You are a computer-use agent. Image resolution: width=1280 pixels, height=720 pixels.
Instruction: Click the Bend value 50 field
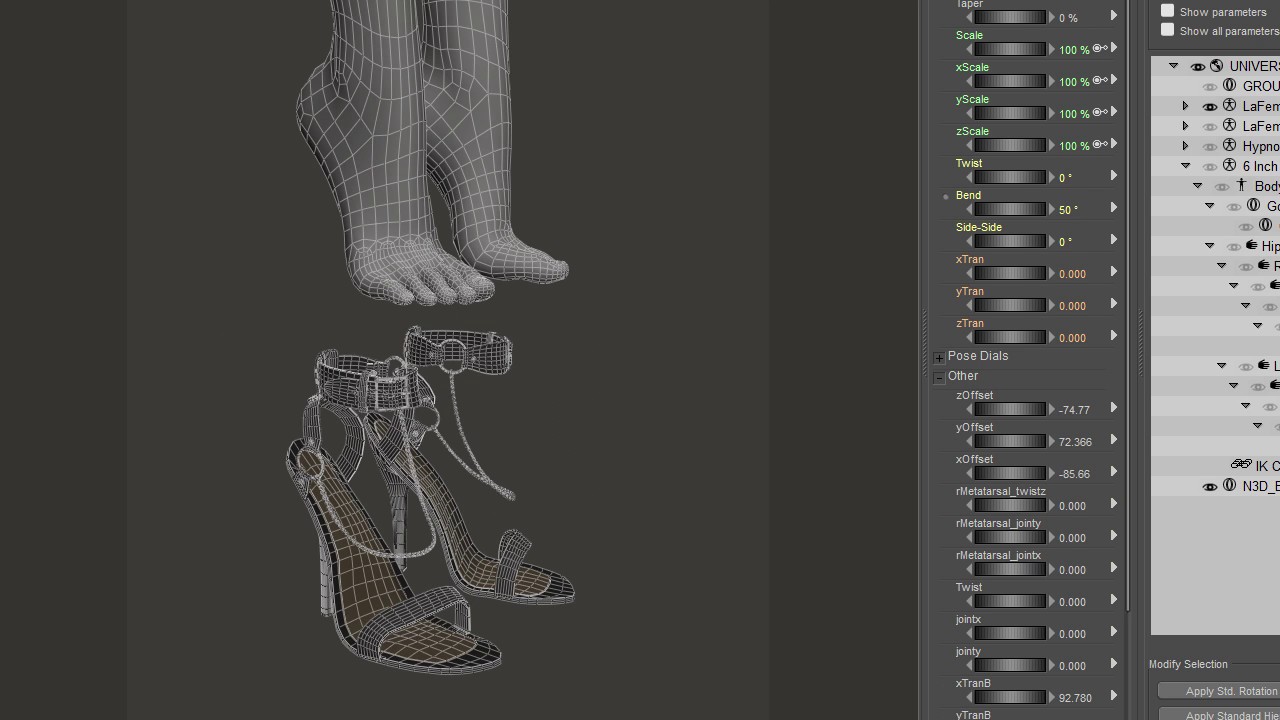[1068, 210]
